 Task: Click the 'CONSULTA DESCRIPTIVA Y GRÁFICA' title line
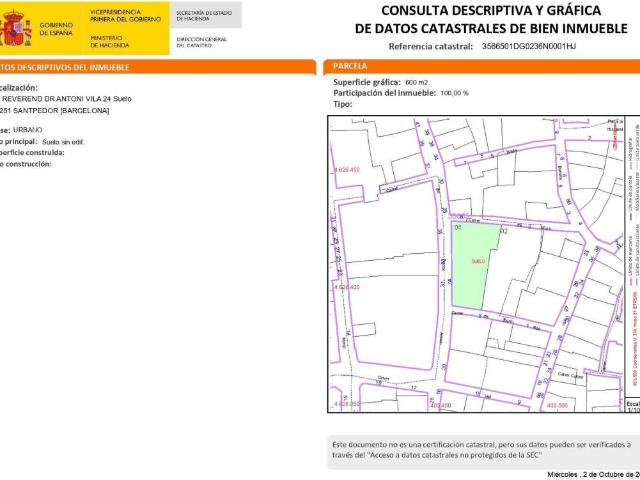click(x=491, y=11)
